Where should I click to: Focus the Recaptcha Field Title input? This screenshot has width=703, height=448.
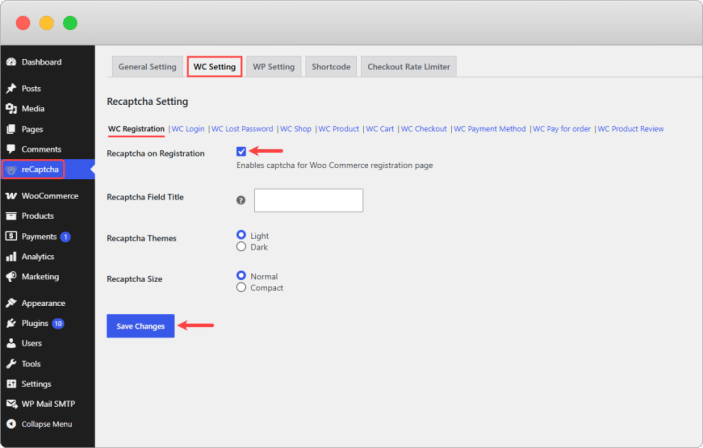308,200
